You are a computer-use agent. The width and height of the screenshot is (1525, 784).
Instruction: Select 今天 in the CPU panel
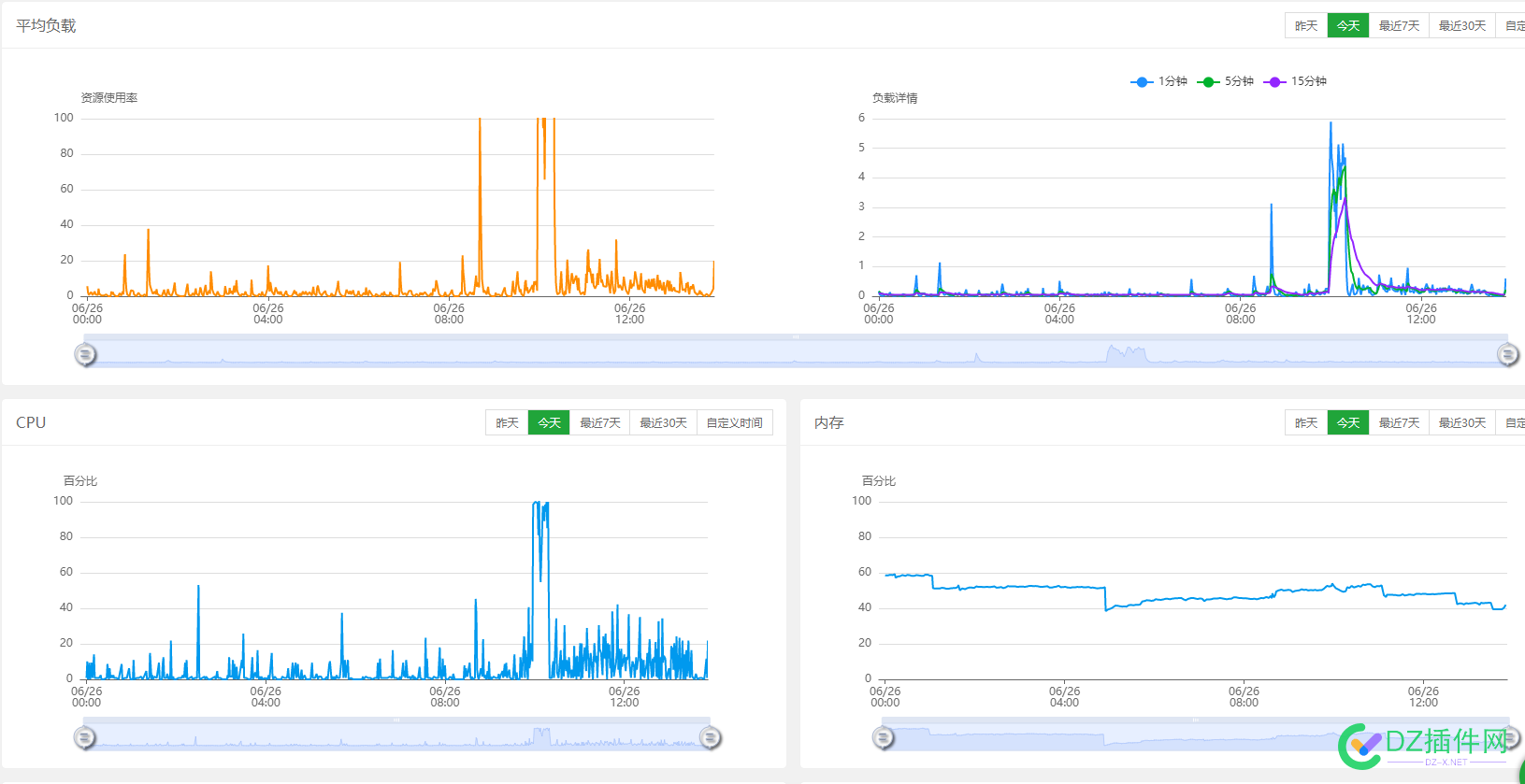[549, 423]
